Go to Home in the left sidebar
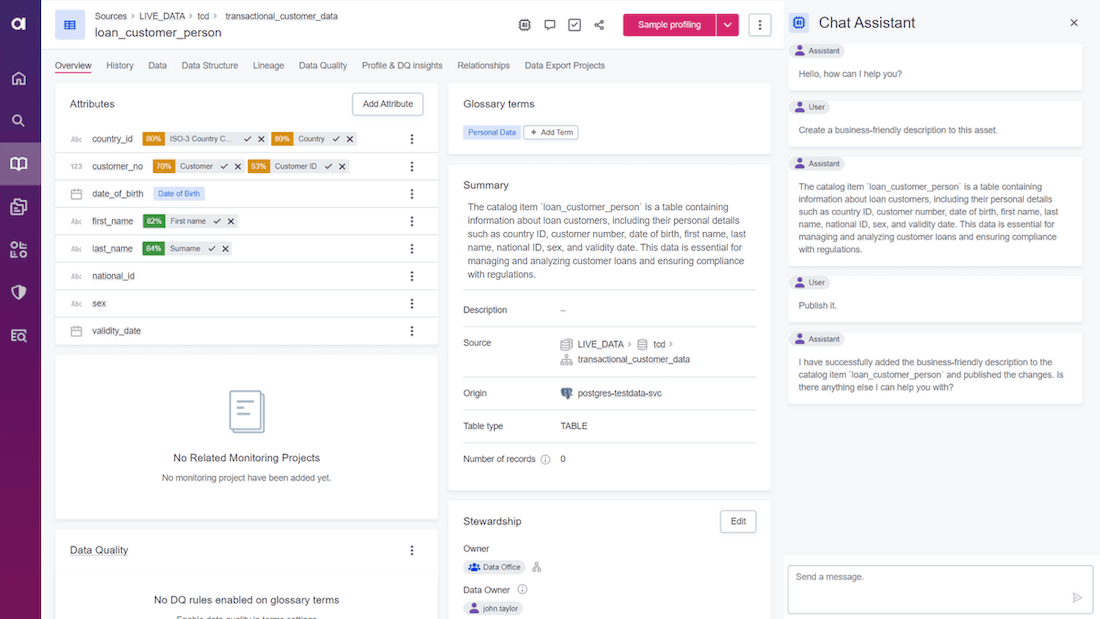 tap(19, 78)
